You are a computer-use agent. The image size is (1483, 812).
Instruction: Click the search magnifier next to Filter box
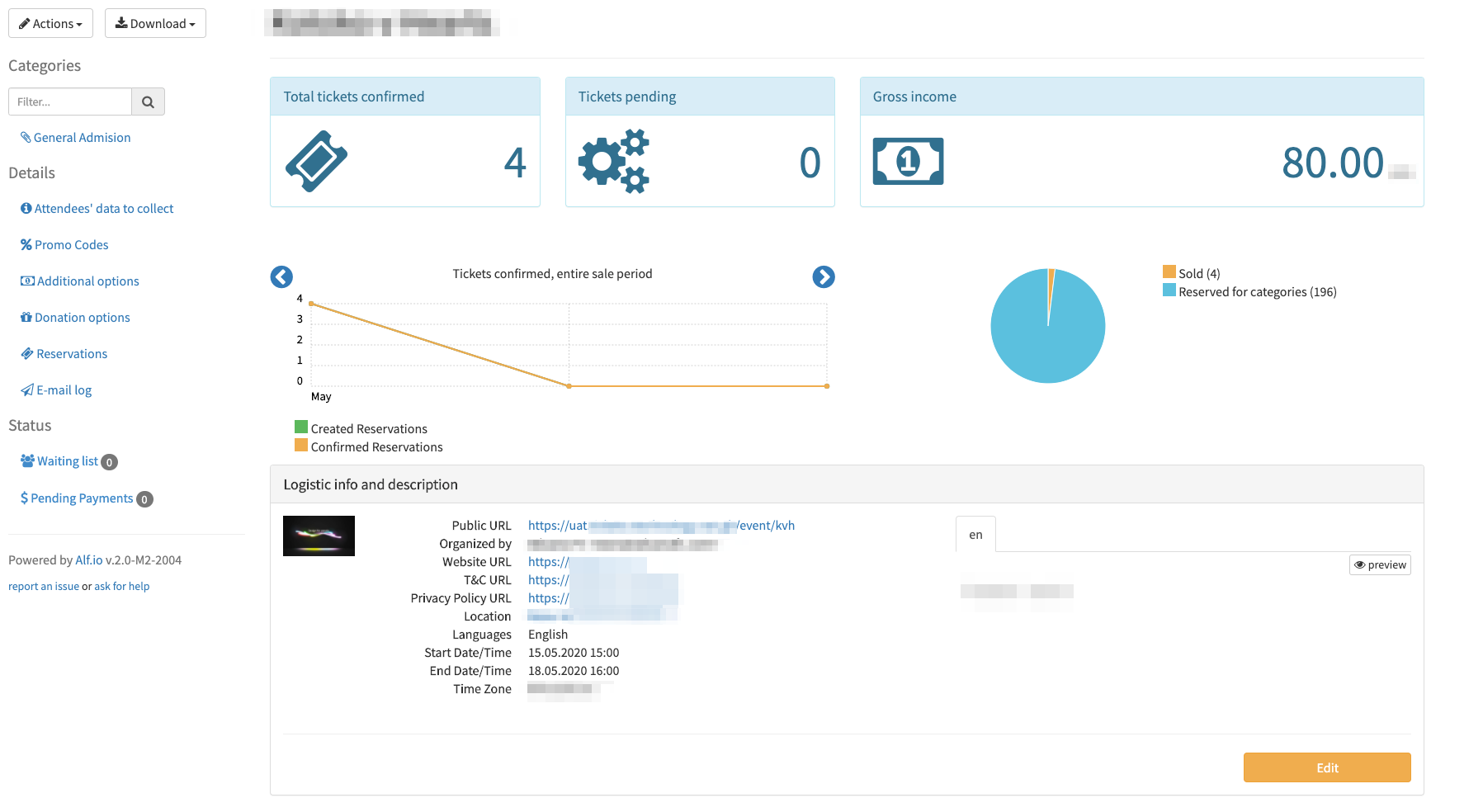148,101
